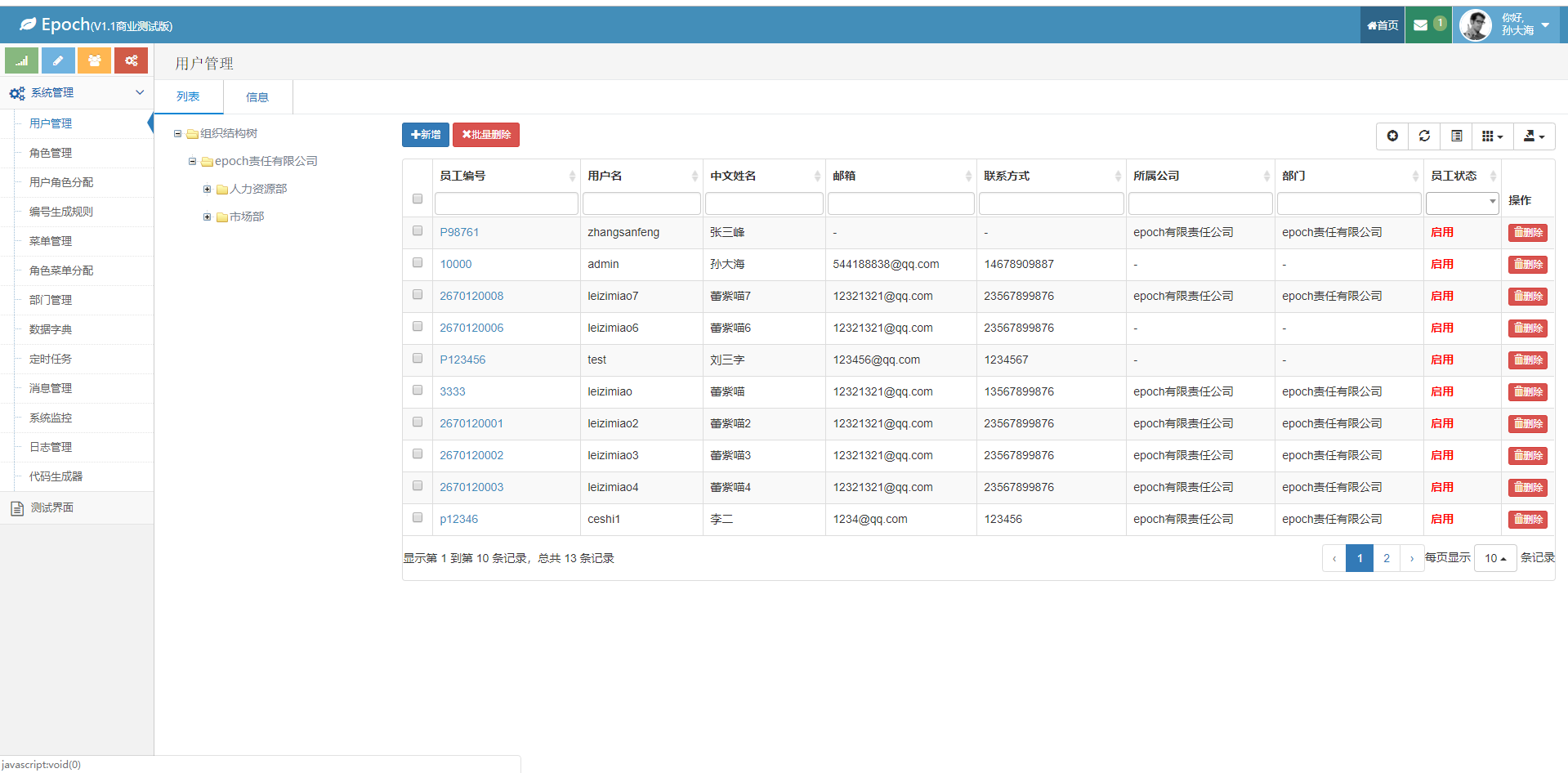Image resolution: width=1568 pixels, height=773 pixels.
Task: Toggle the table card view icon
Action: click(1456, 136)
